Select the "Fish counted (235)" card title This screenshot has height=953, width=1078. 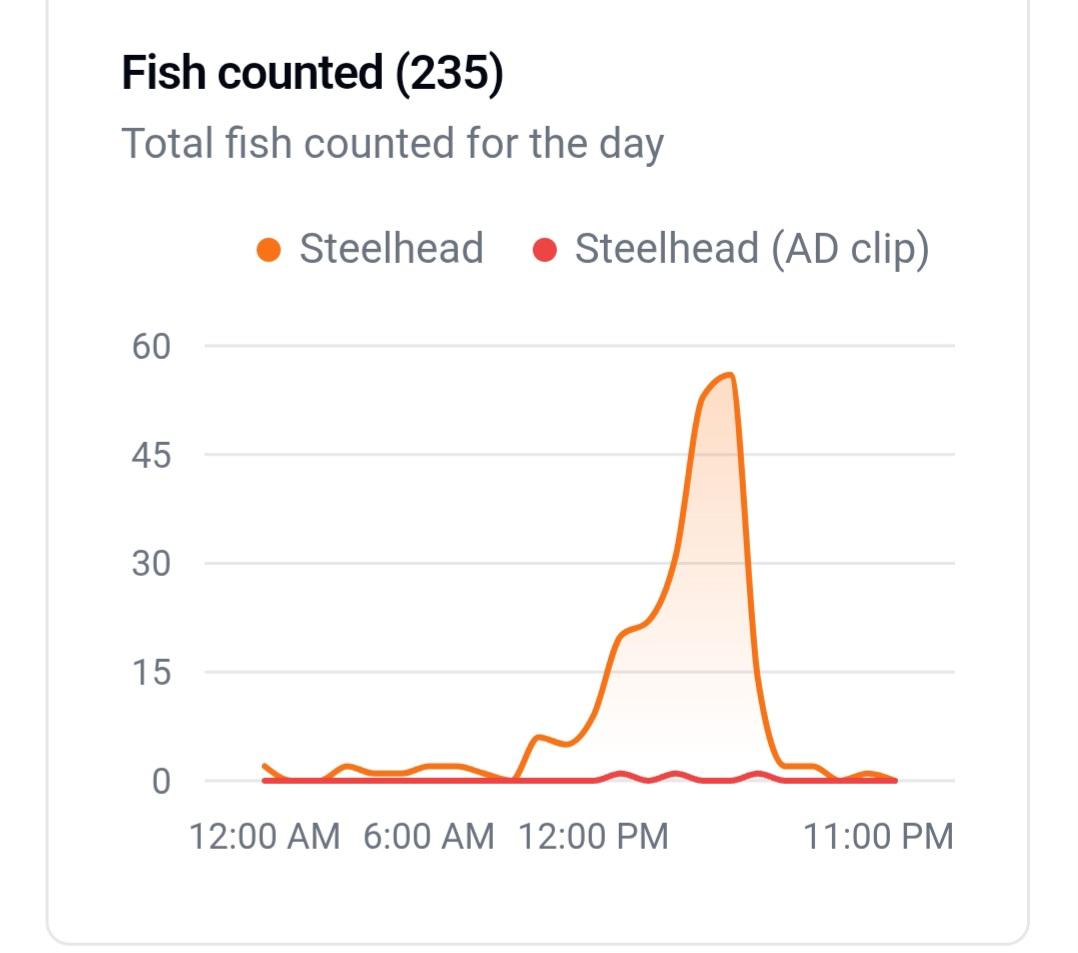[x=312, y=75]
